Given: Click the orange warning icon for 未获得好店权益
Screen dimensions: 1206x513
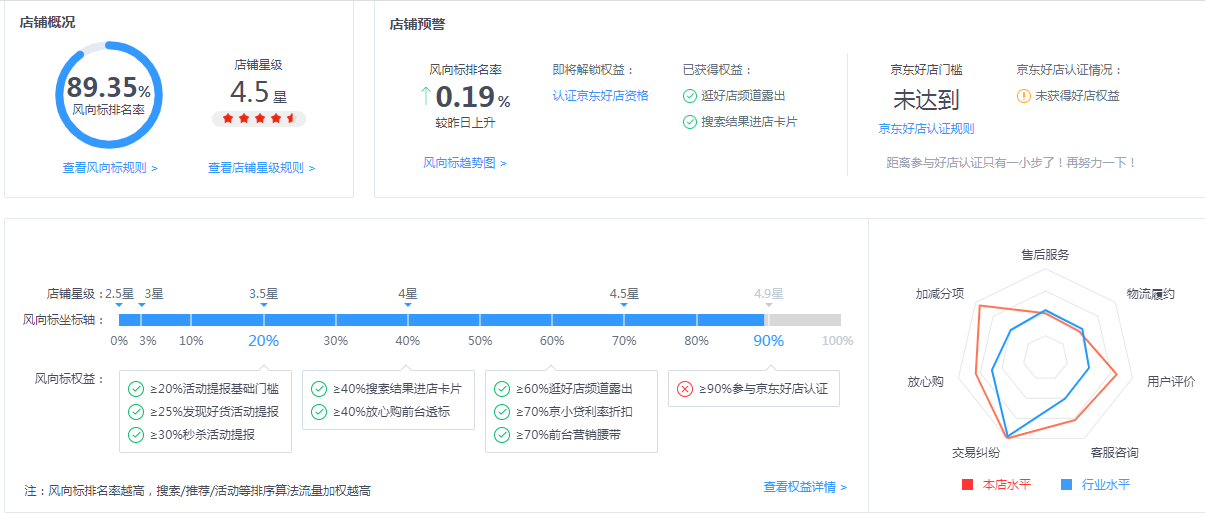Looking at the screenshot, I should pyautogui.click(x=1023, y=96).
